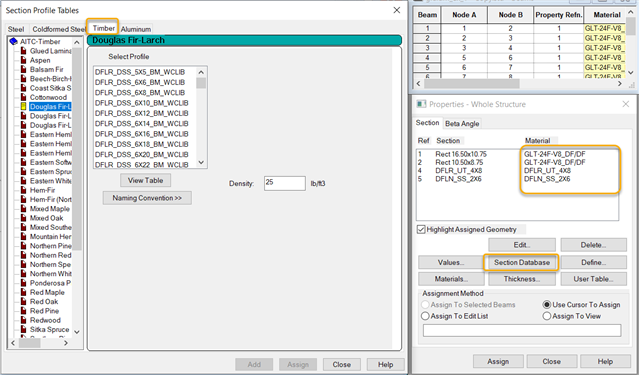Select Use Cursor To Assign option
The height and width of the screenshot is (375, 639).
click(x=547, y=304)
